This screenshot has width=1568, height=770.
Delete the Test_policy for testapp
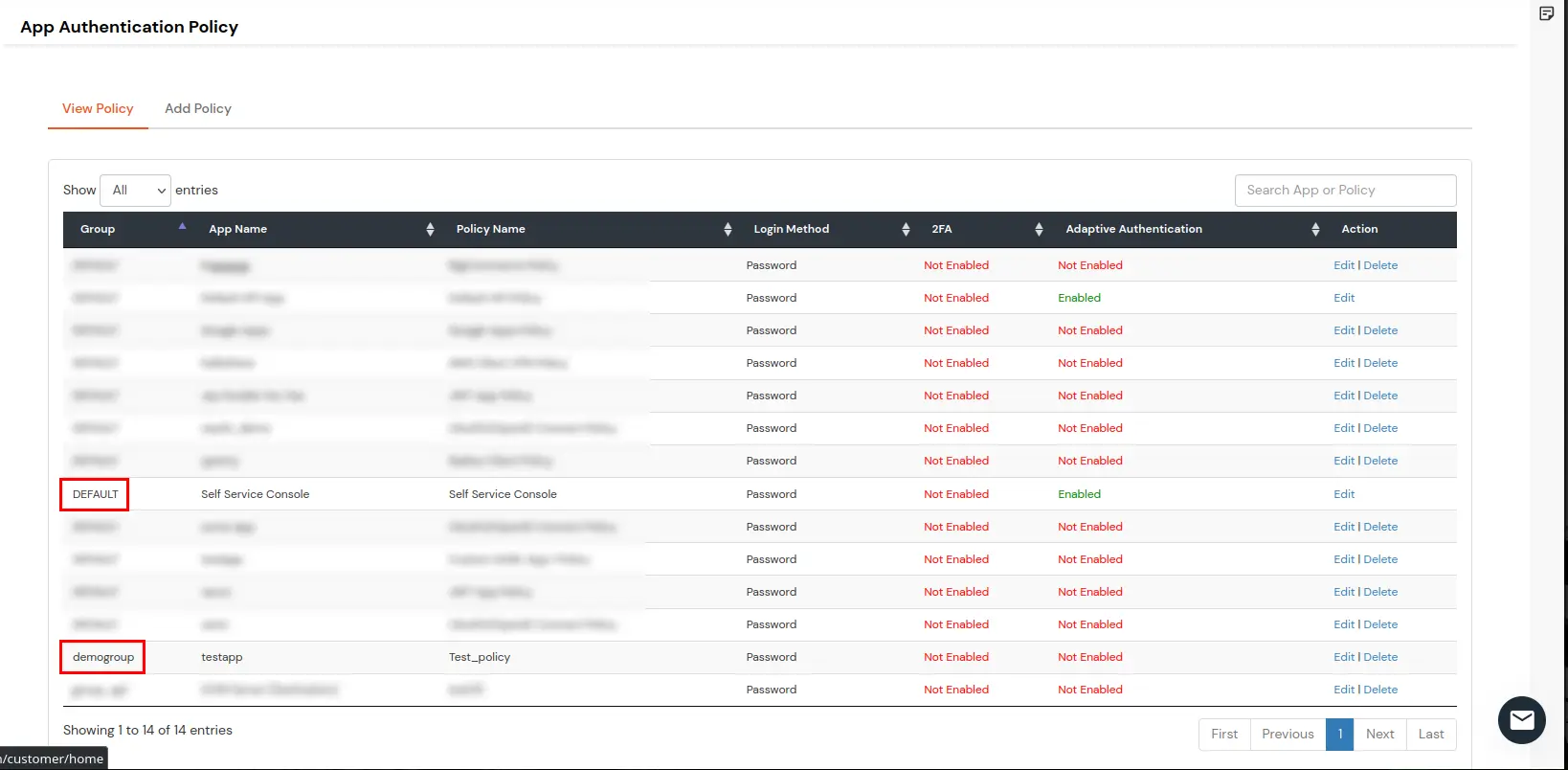1380,657
